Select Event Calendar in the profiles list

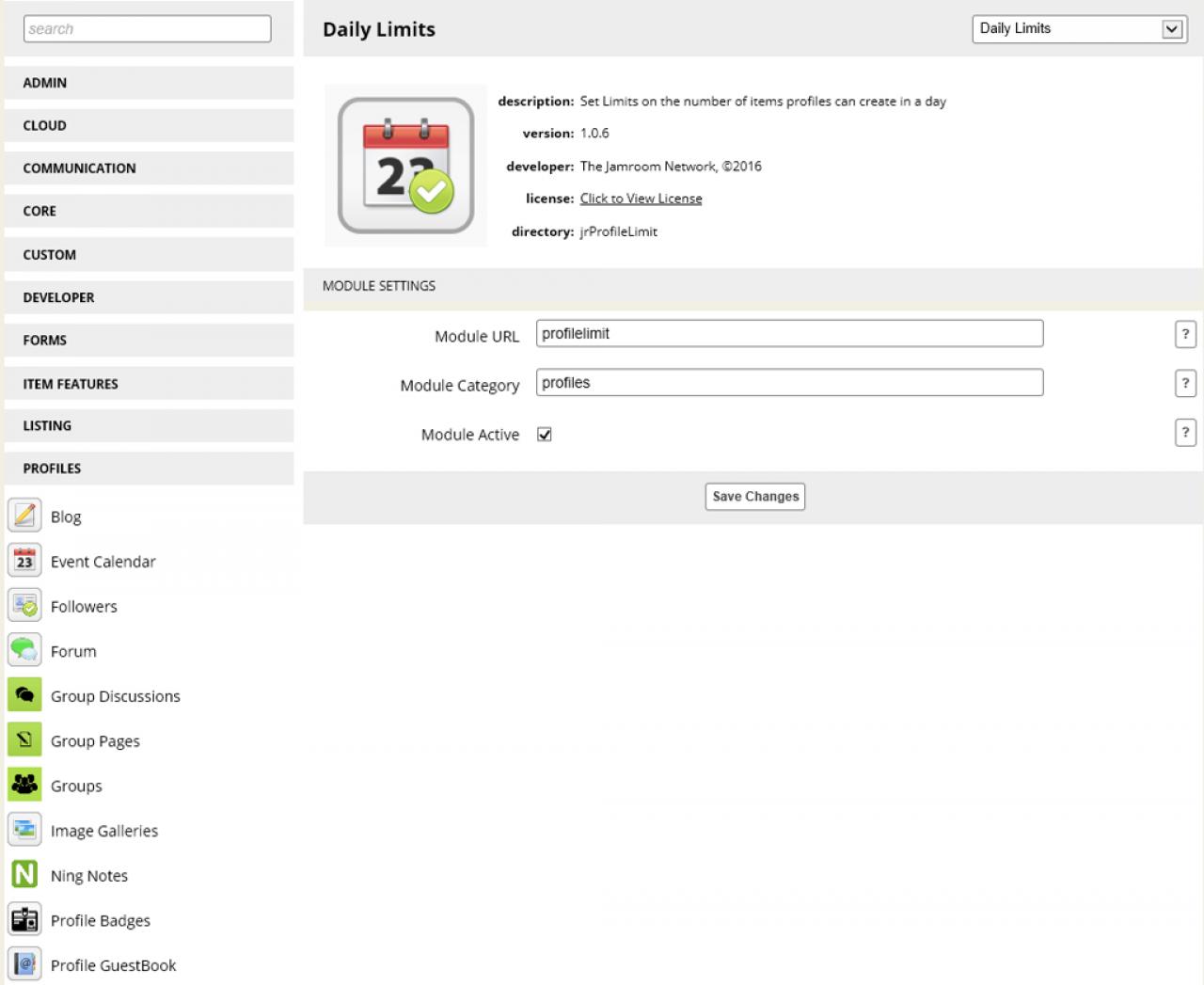[x=103, y=562]
